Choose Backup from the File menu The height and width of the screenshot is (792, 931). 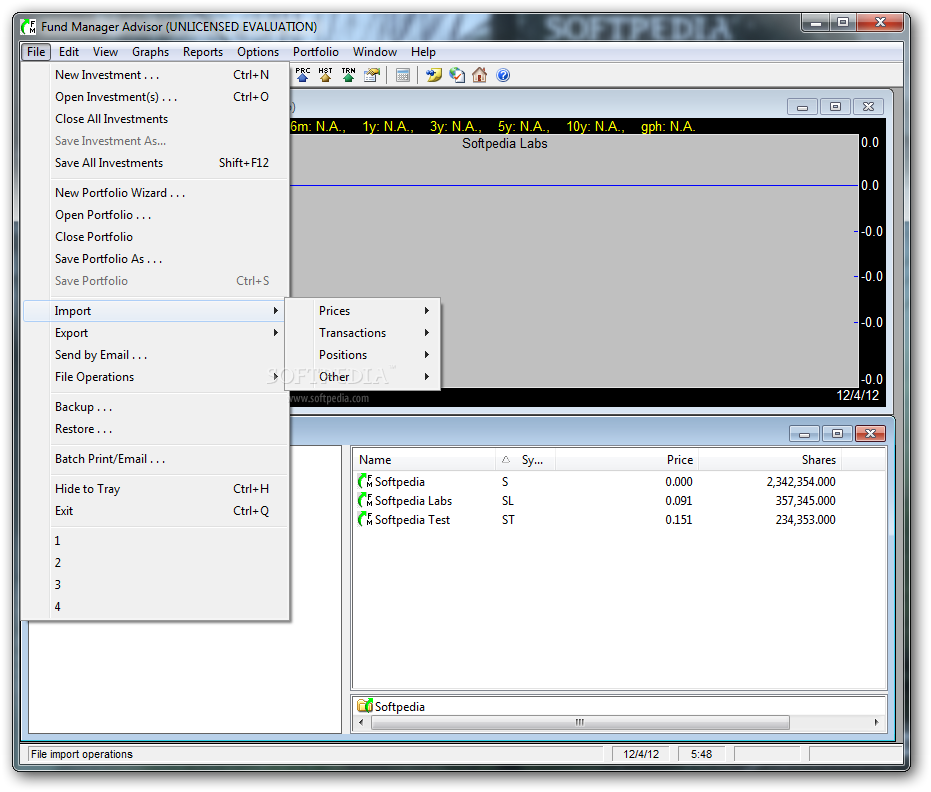coord(156,407)
